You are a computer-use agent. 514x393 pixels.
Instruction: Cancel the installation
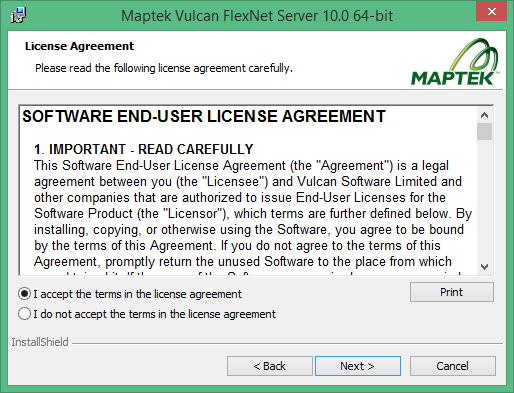[453, 366]
